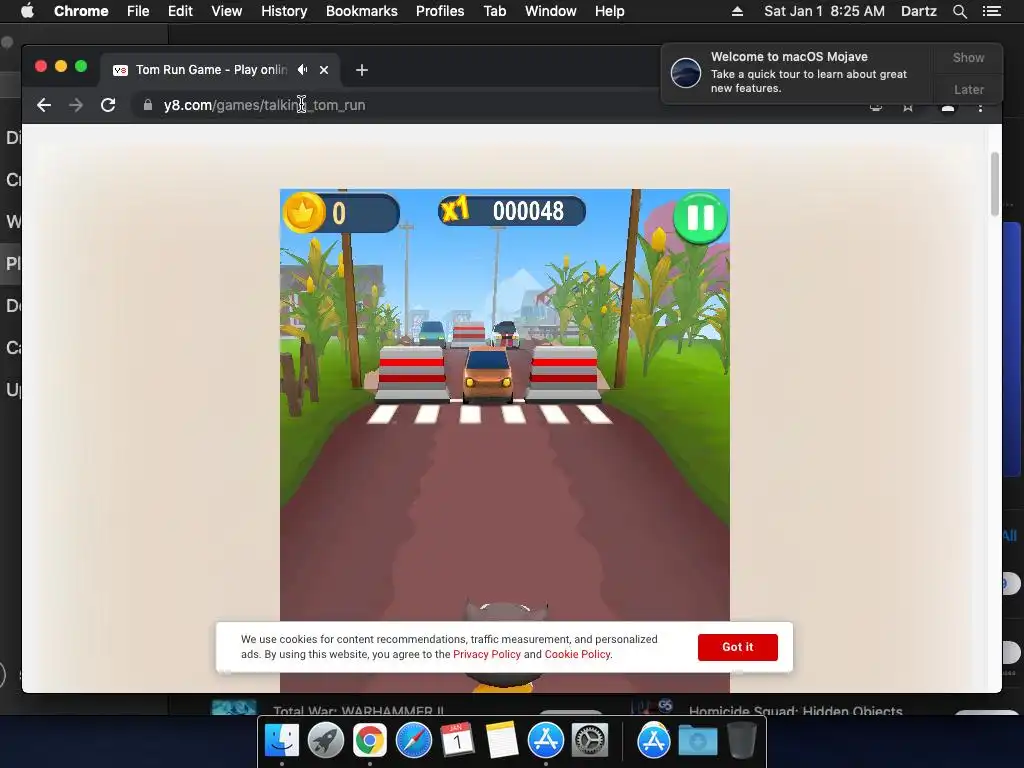
Task: Open the Chrome application menu
Action: coord(81,11)
